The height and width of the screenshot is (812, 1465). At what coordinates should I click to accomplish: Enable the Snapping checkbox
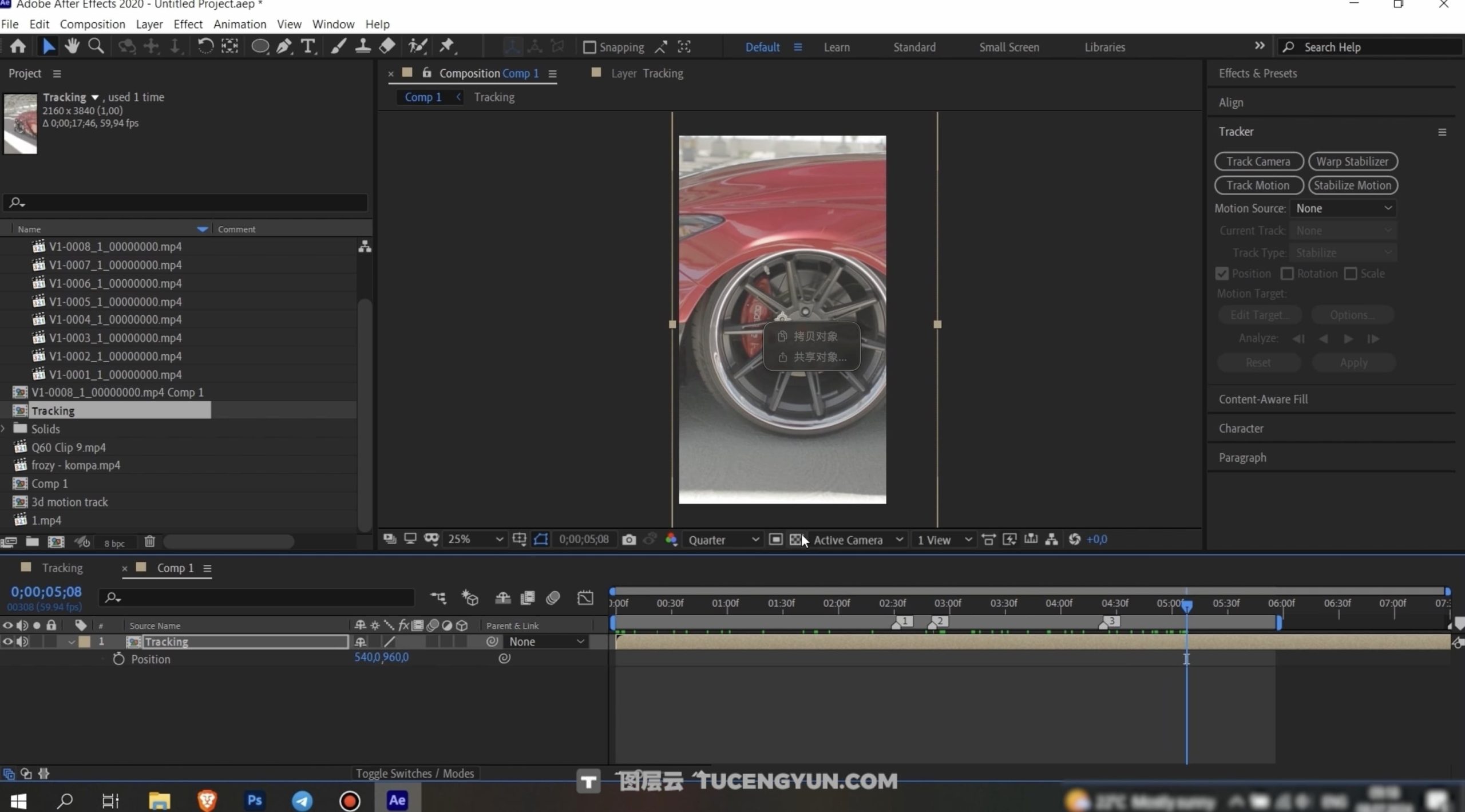pyautogui.click(x=589, y=47)
